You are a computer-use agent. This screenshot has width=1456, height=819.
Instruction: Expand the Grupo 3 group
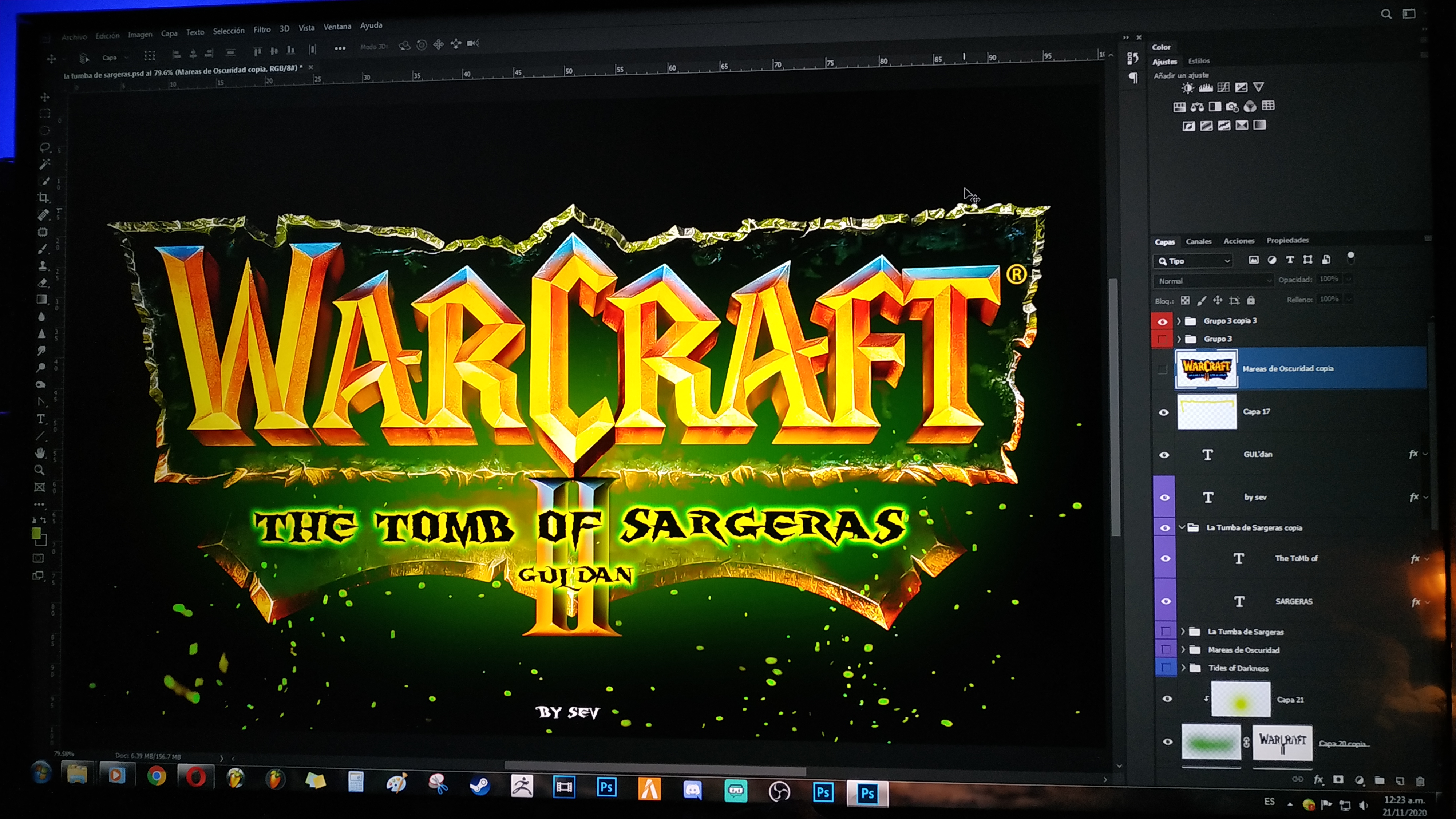point(1179,339)
